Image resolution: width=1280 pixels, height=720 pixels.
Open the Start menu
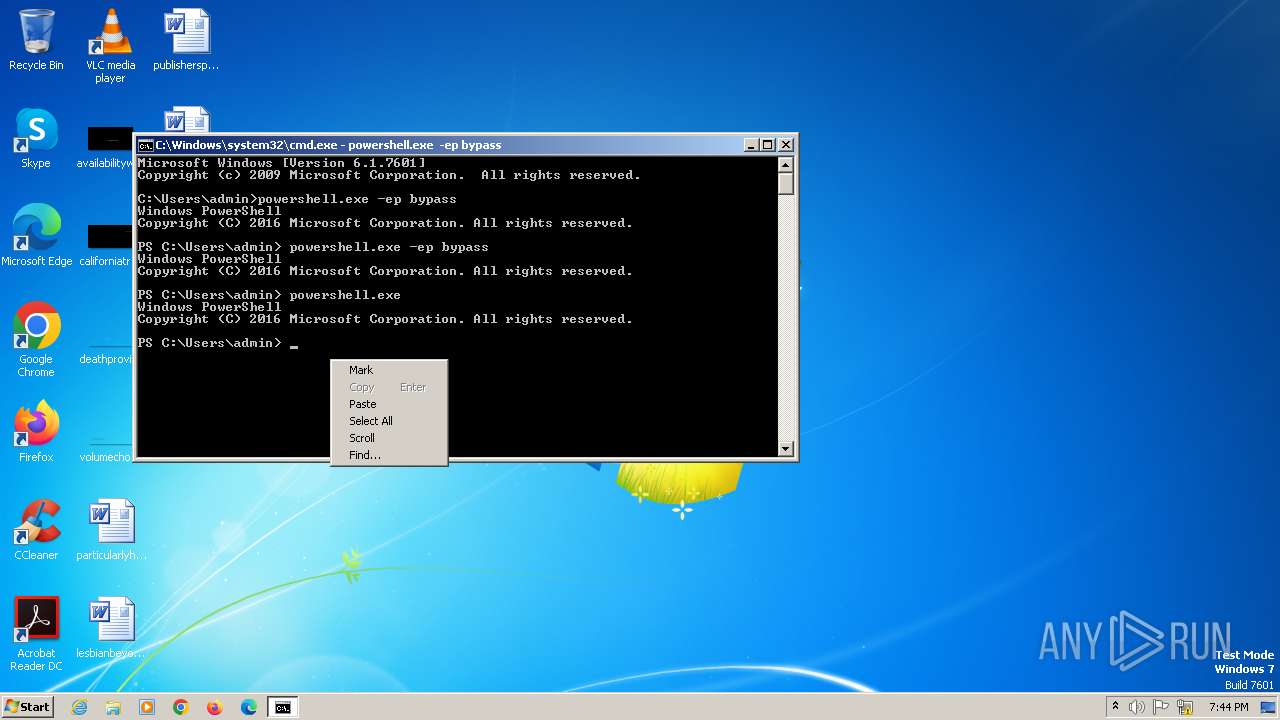(27, 707)
